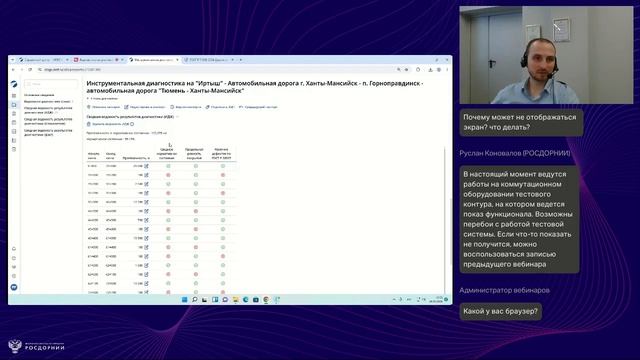The height and width of the screenshot is (360, 640).
Task: Go back with the browser back arrow
Action: pos(13,70)
